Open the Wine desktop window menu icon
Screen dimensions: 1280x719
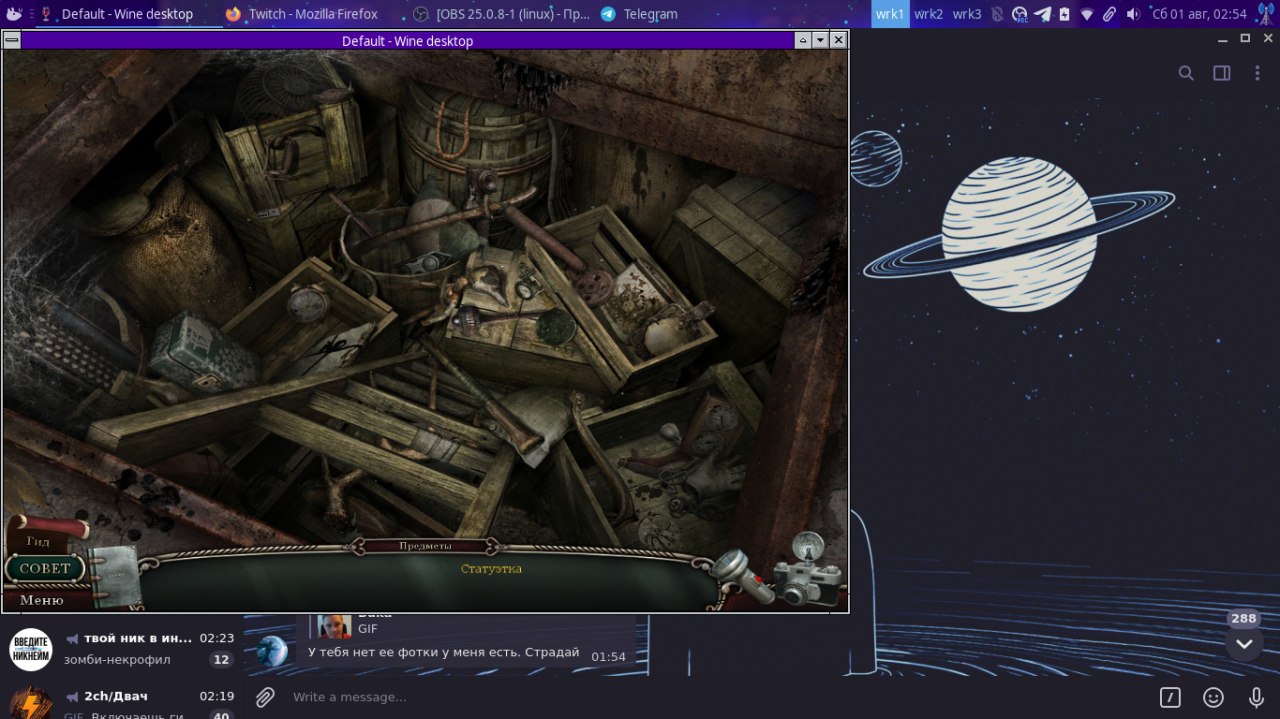pyautogui.click(x=11, y=40)
